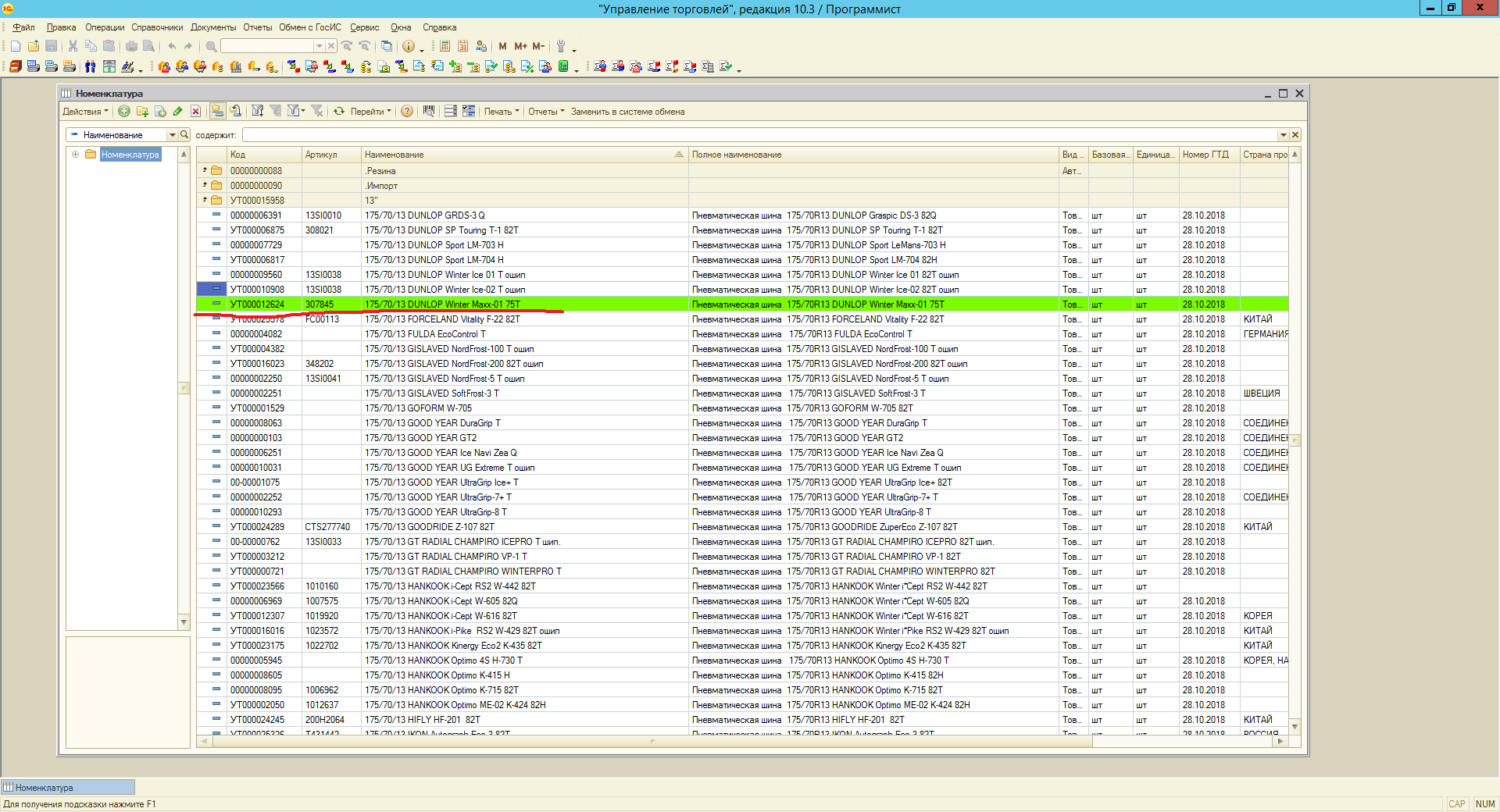Click the Refresh list icon
The width and height of the screenshot is (1500, 812).
click(x=339, y=112)
